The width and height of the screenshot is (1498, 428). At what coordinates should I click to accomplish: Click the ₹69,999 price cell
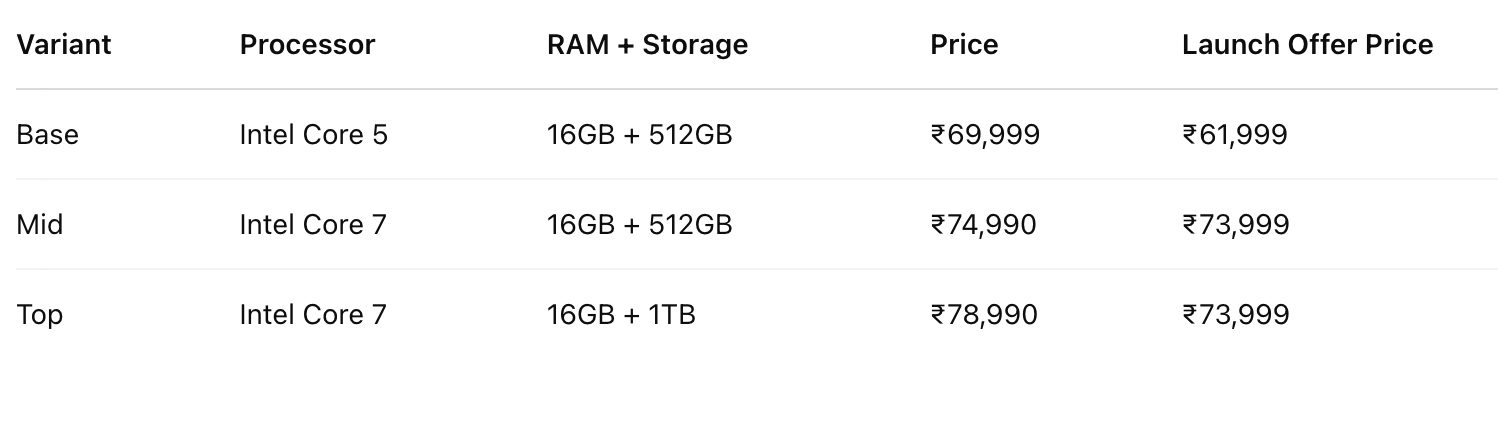pyautogui.click(x=985, y=134)
